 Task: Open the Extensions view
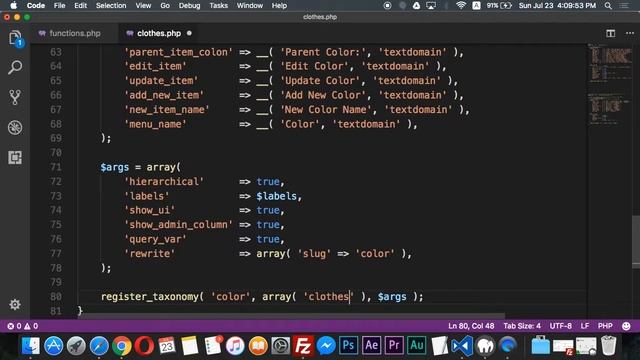[x=15, y=158]
